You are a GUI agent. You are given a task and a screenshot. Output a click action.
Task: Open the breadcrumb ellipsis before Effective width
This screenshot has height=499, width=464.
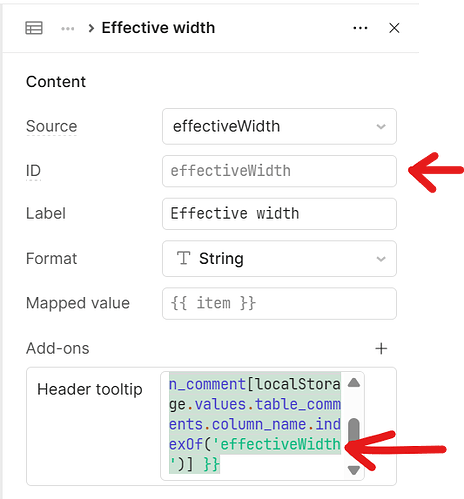68,29
